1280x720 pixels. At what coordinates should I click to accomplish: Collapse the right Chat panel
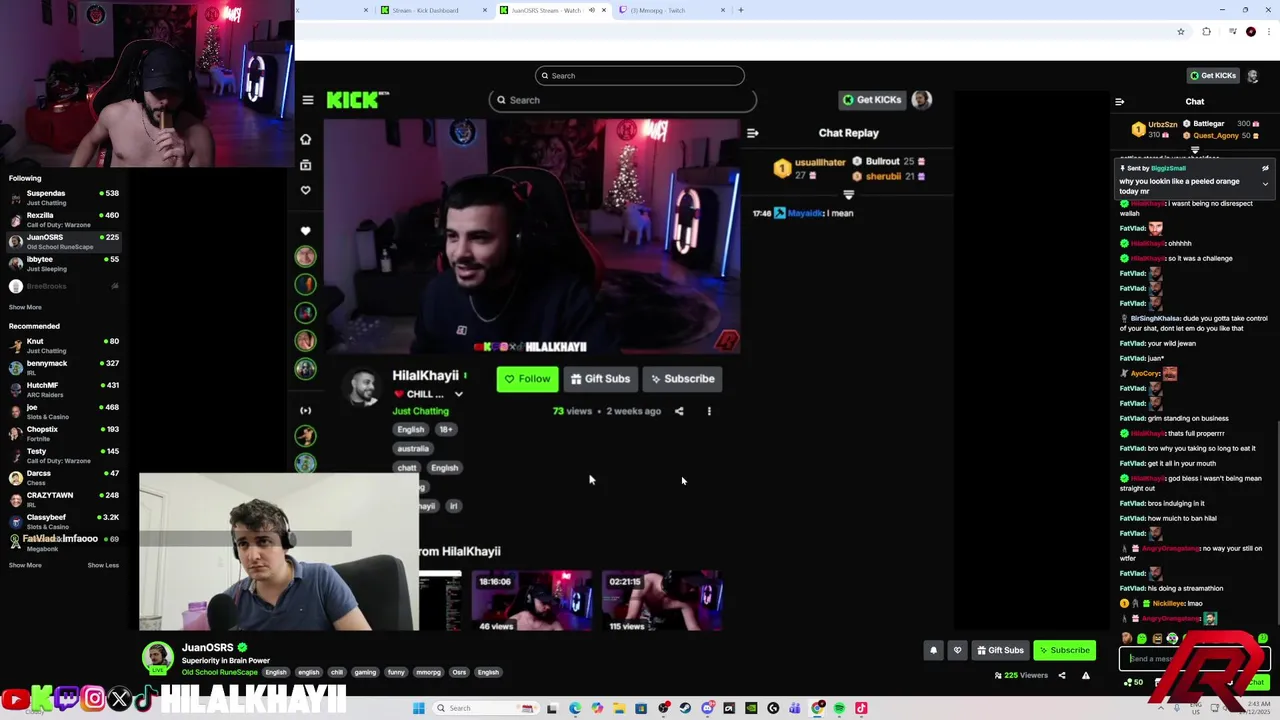click(1119, 101)
